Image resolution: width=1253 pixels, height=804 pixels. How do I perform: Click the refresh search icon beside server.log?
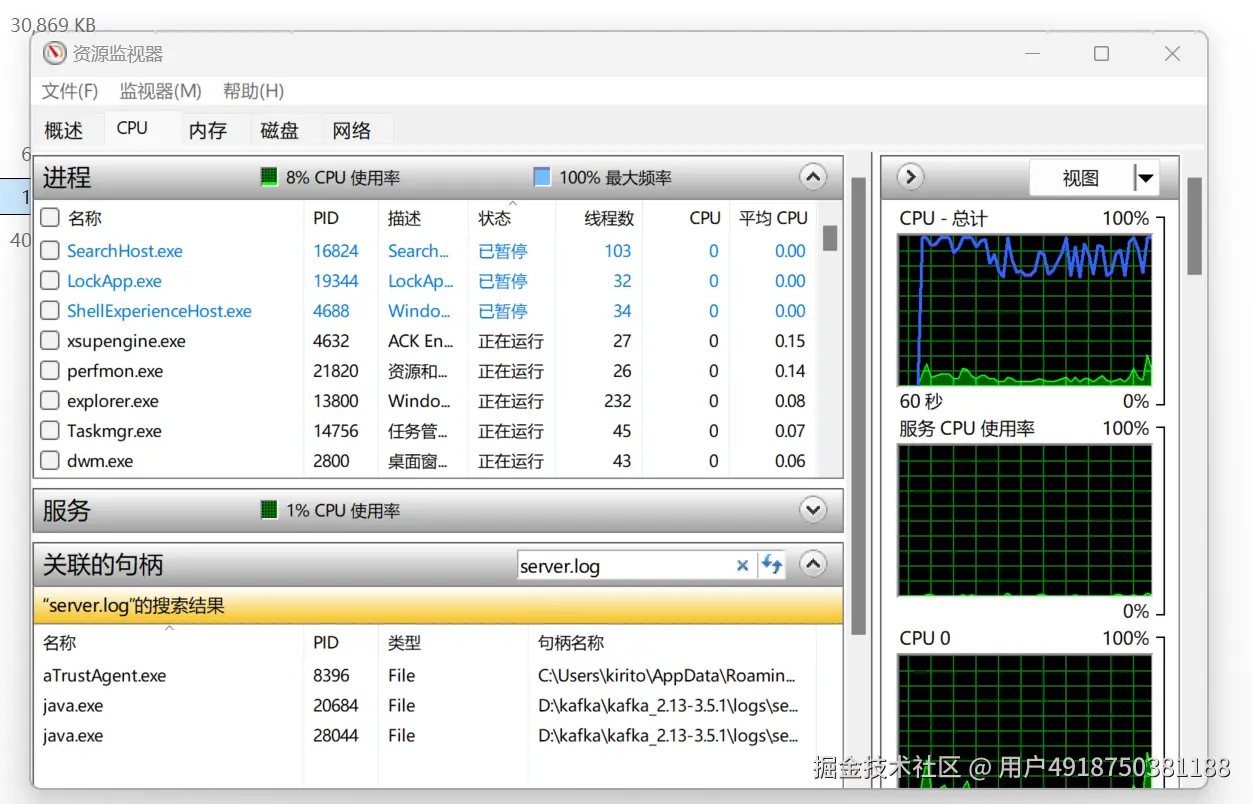point(772,565)
